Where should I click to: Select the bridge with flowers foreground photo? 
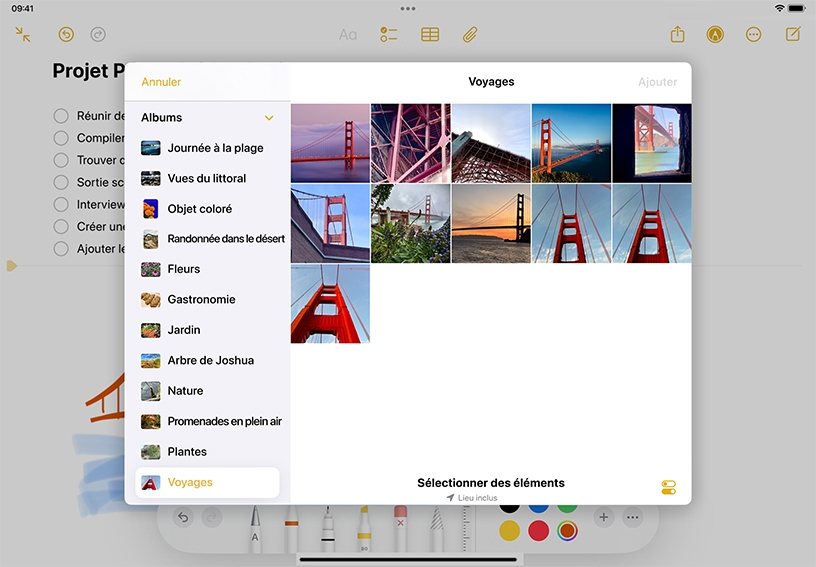coord(411,223)
